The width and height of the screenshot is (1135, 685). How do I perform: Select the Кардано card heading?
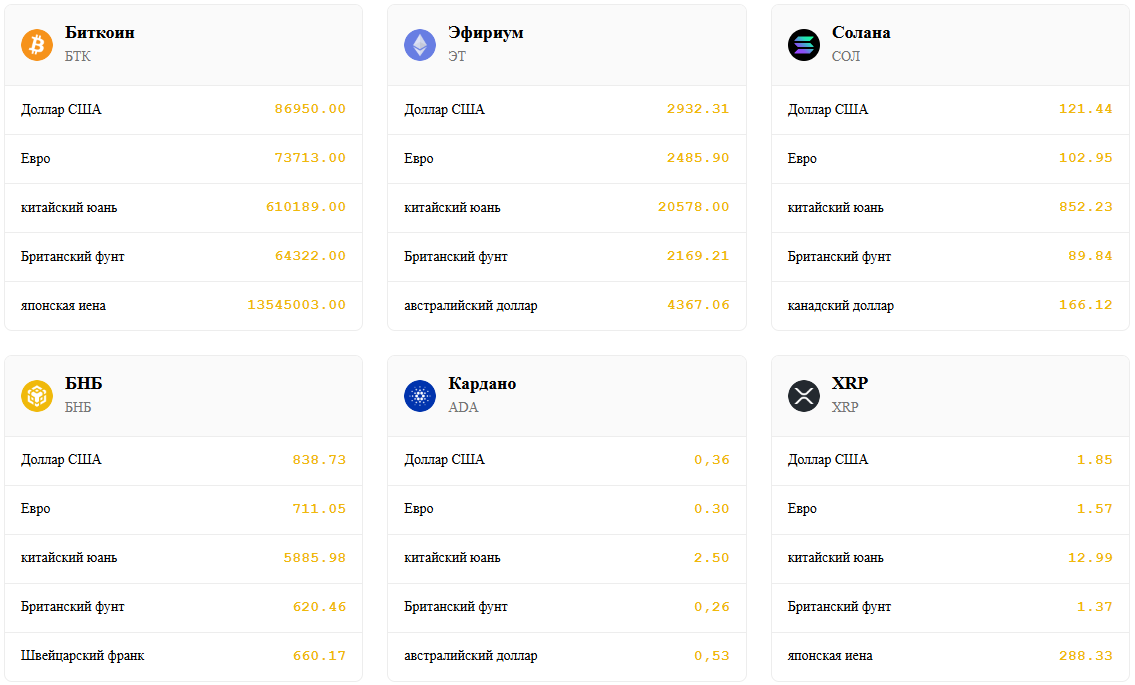pos(482,384)
